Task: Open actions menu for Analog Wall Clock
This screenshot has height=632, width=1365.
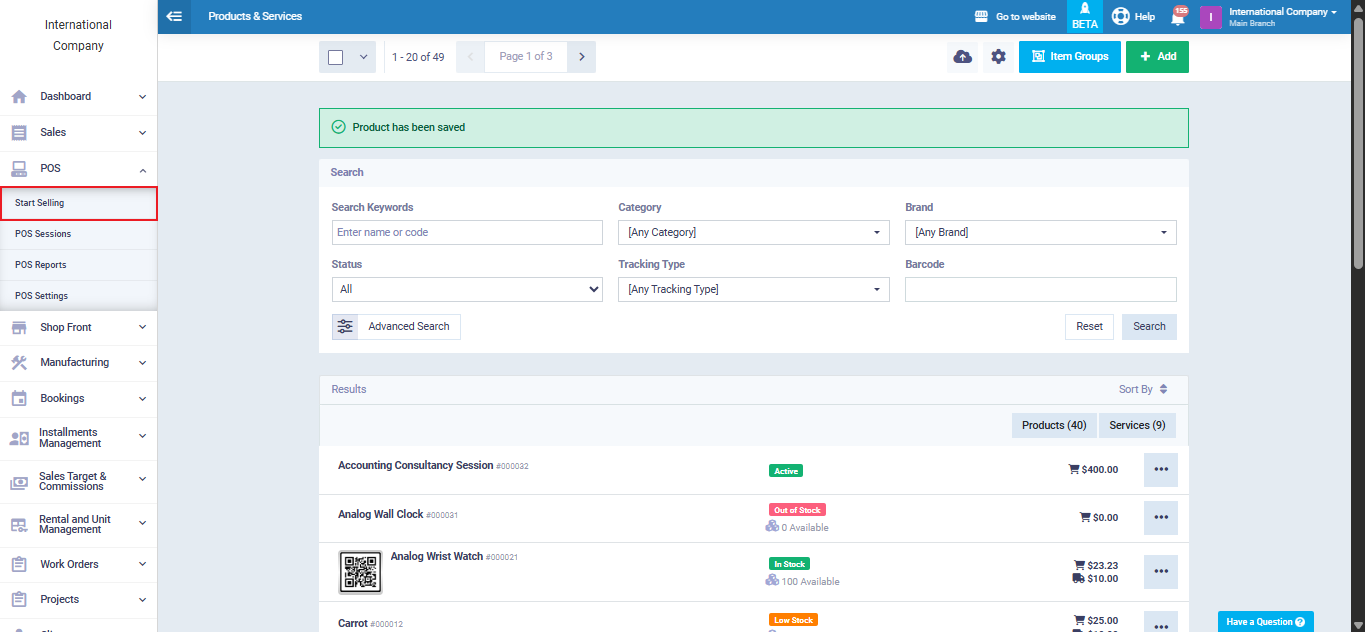Action: pyautogui.click(x=1160, y=518)
